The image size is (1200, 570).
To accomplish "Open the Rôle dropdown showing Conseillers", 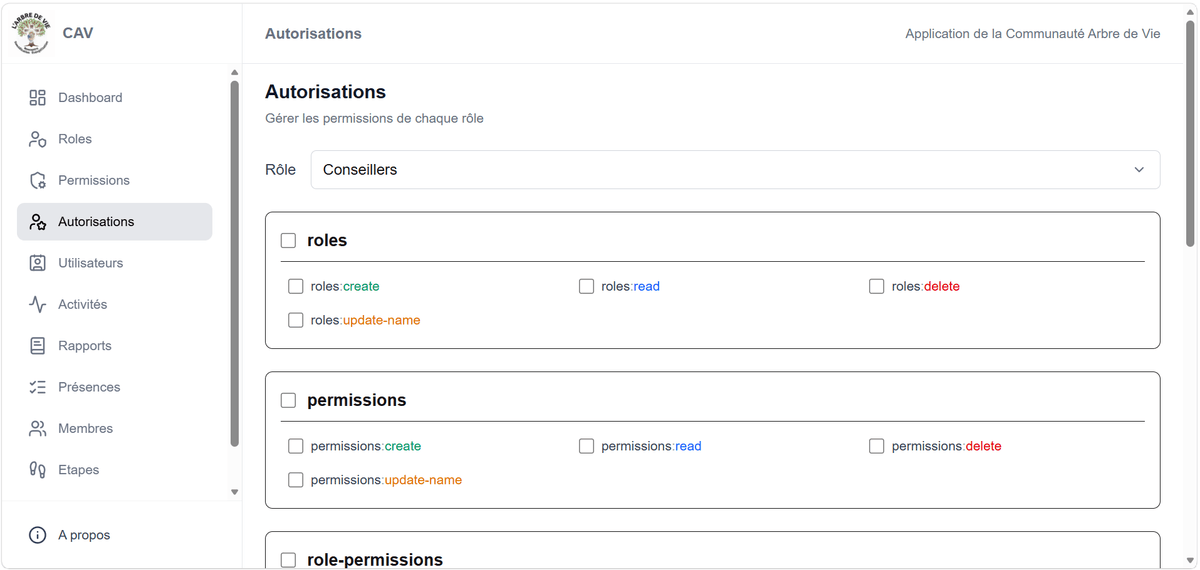I will coord(735,170).
